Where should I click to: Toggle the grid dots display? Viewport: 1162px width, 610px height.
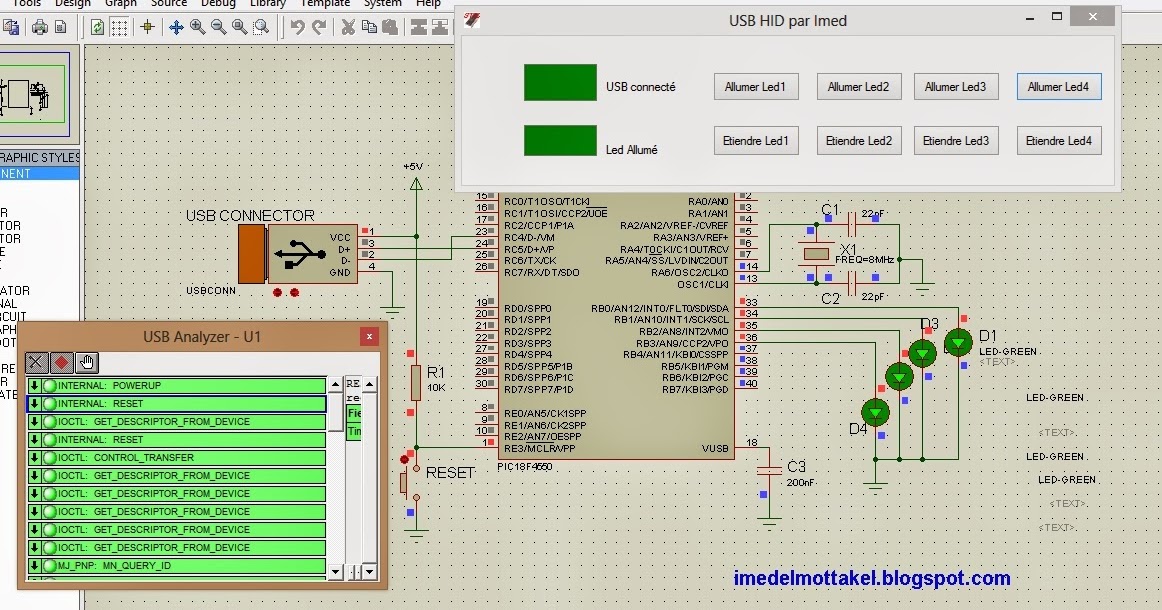(x=119, y=26)
